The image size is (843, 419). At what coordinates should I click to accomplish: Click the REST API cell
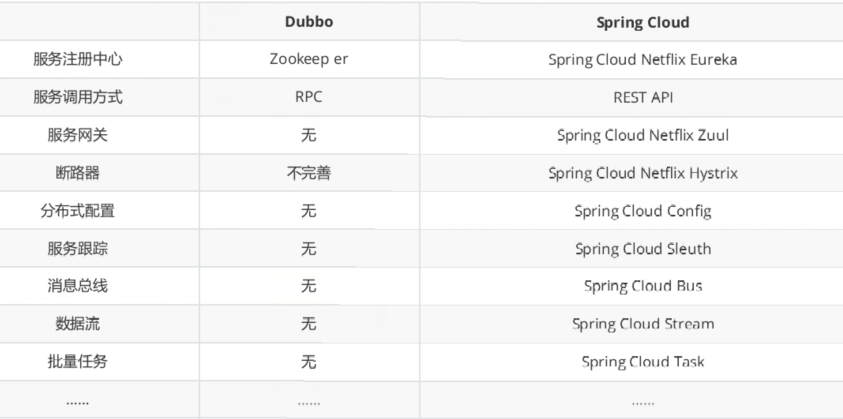[x=642, y=98]
